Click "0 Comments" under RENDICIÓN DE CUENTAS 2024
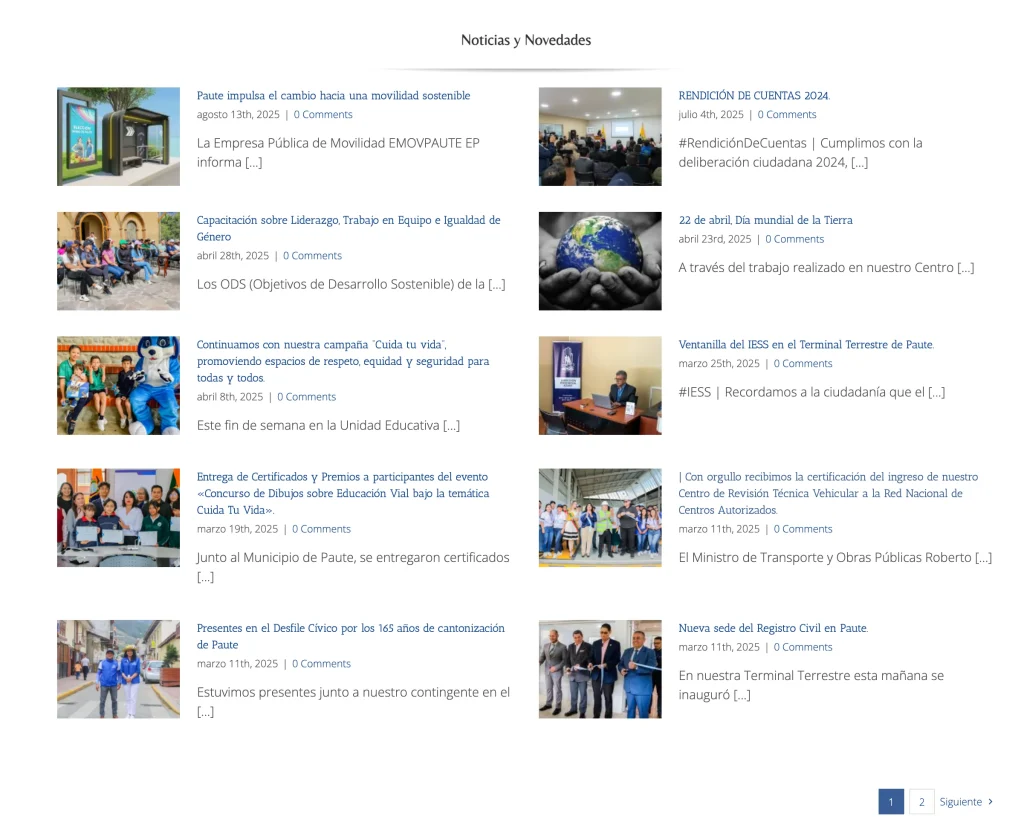Screen dimensions: 1024x828 click(x=787, y=114)
